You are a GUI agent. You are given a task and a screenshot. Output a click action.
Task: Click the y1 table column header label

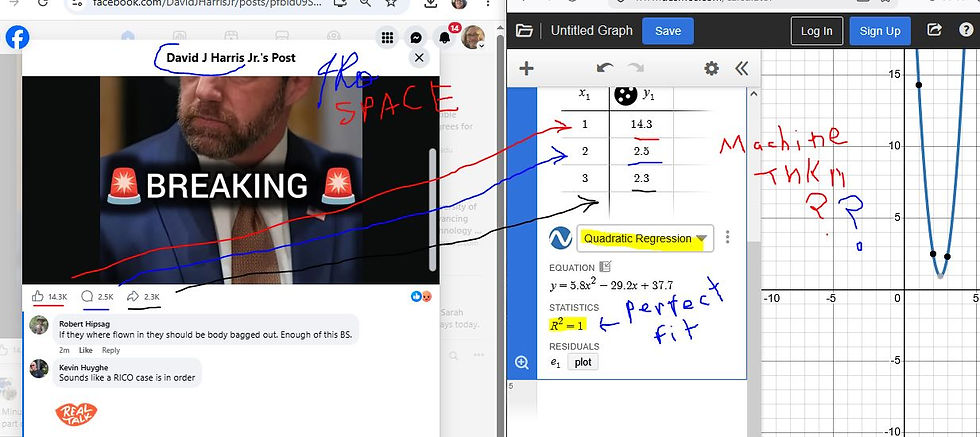[x=648, y=96]
